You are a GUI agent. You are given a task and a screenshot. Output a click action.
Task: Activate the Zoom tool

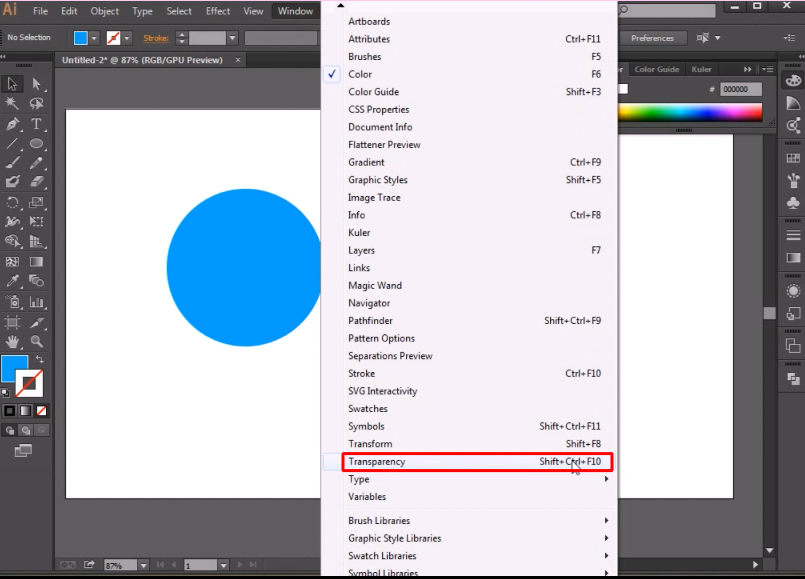(35, 341)
